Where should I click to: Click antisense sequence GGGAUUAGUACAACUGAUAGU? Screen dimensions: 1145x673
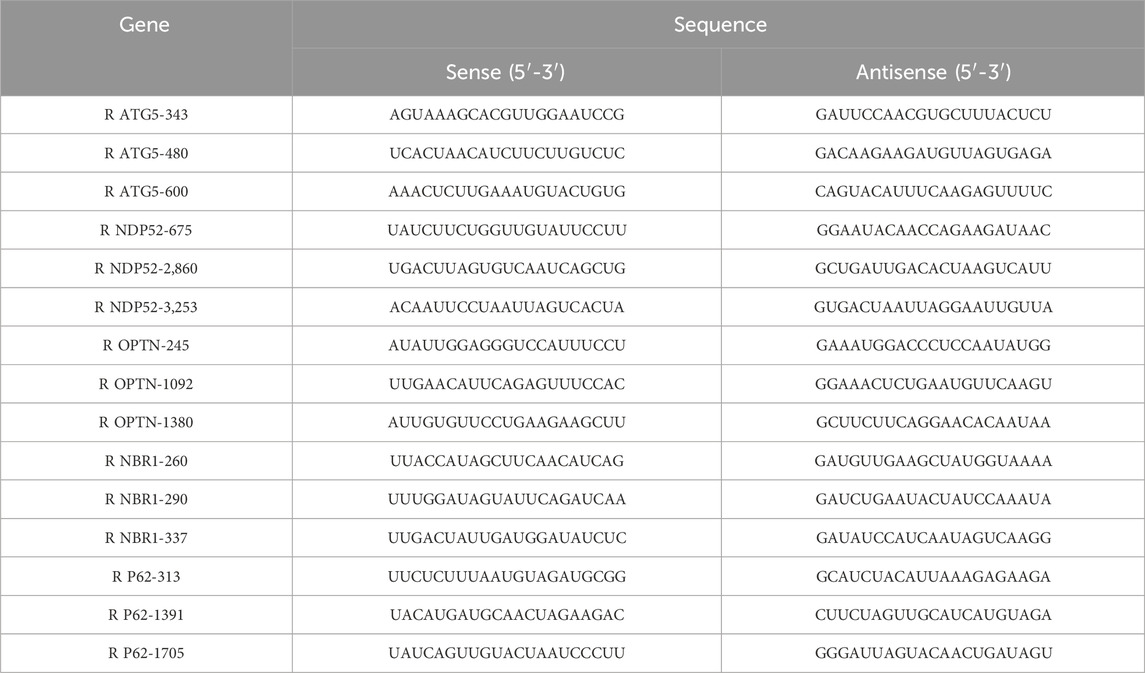932,653
